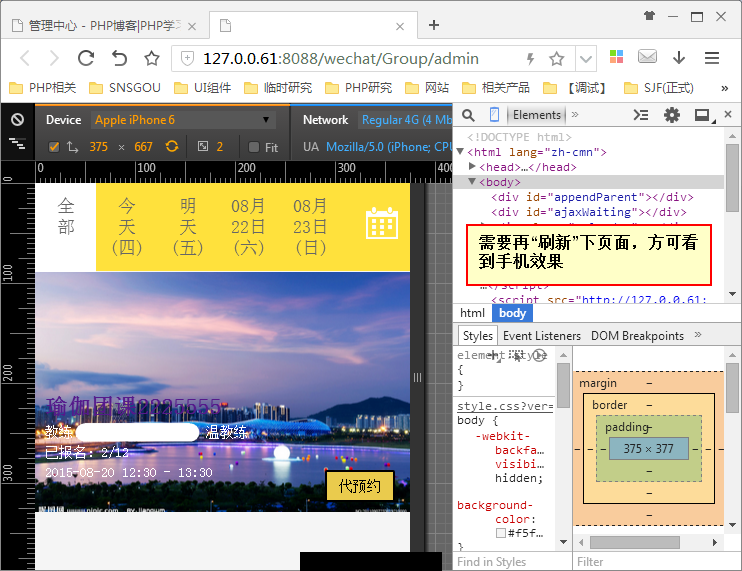Screen dimensions: 742x571
Task: Open the SNSGOU bookmarks folder
Action: pyautogui.click(x=125, y=88)
